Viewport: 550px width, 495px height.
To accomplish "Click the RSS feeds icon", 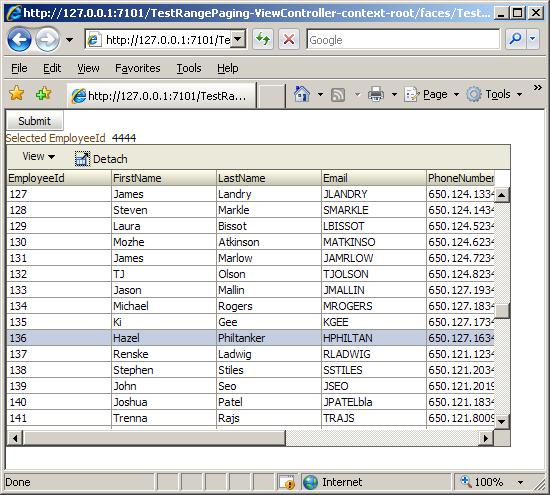I will 338,95.
